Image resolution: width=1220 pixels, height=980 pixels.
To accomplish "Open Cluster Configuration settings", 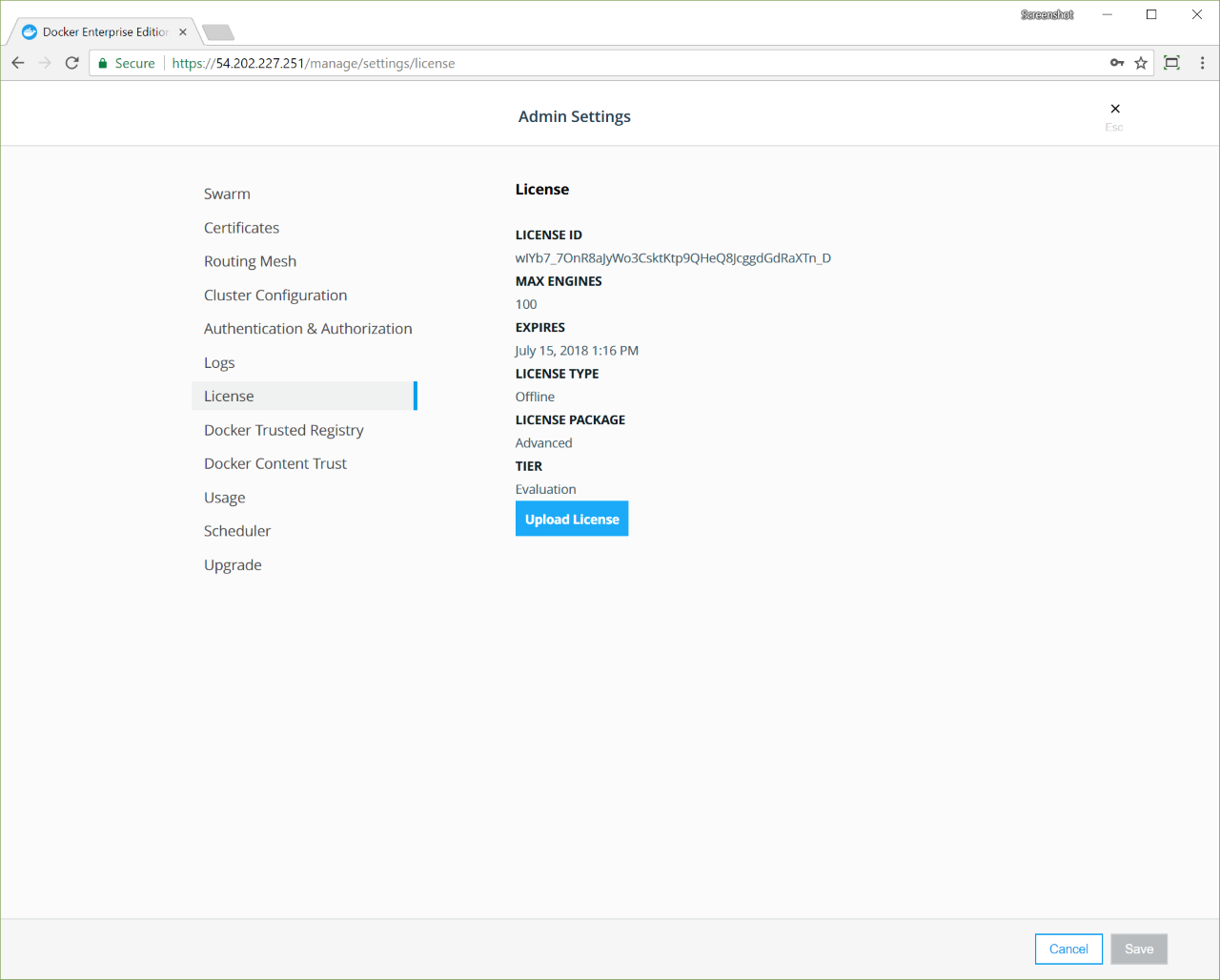I will pyautogui.click(x=275, y=296).
